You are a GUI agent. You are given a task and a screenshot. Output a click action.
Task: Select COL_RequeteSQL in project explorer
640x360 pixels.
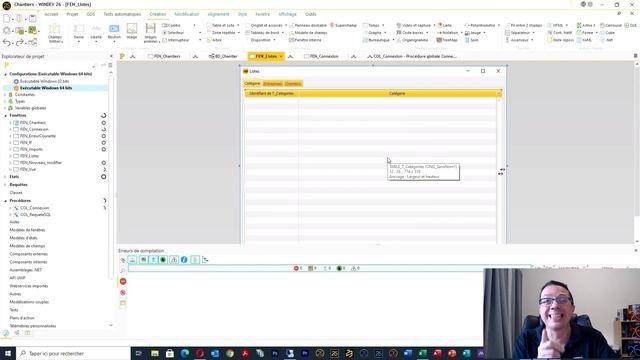click(x=35, y=215)
